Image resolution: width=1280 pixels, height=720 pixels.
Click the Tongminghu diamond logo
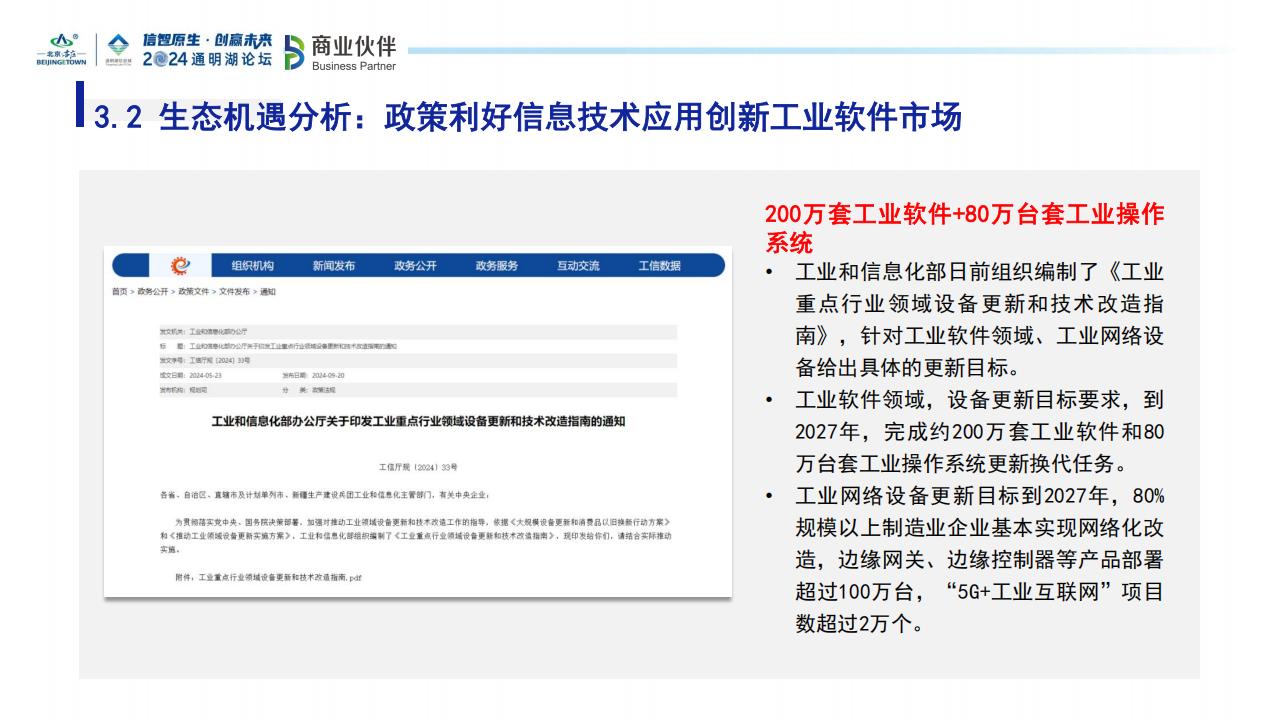(x=118, y=49)
